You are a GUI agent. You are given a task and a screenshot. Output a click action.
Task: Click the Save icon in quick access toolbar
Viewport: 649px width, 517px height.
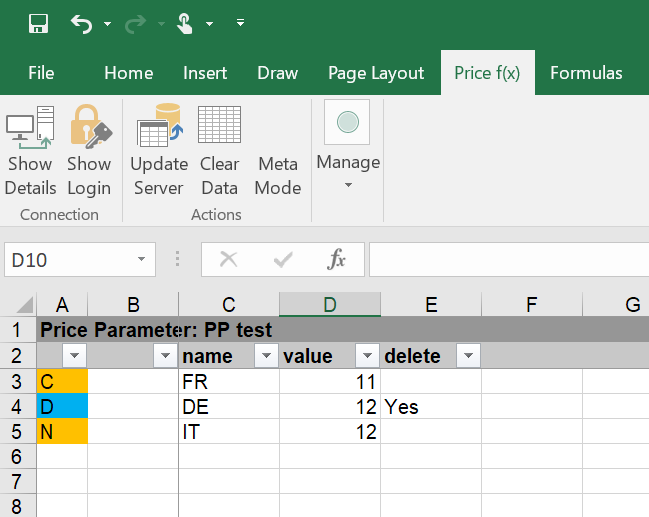(x=38, y=23)
